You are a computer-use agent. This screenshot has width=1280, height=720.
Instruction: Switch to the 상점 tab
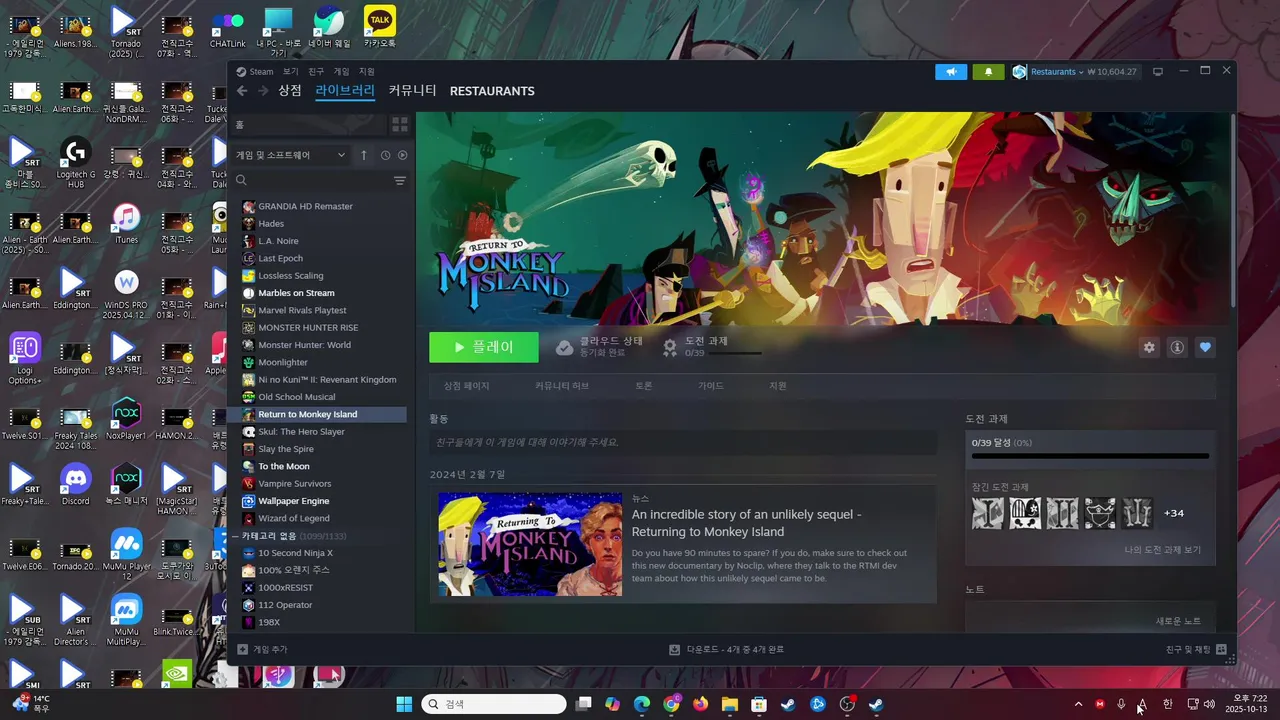pos(290,91)
